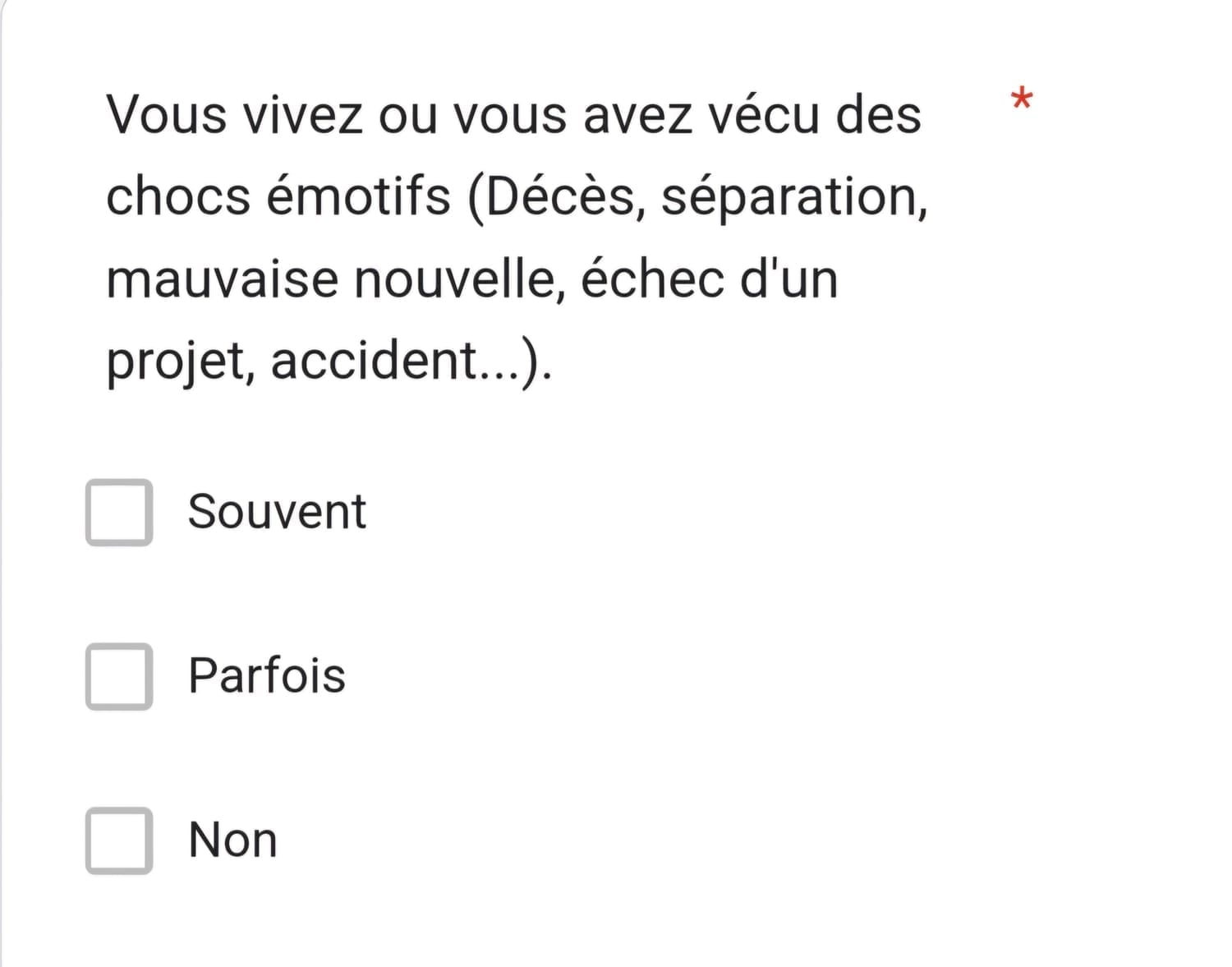Click the question's first line starting 'Vous vivez'
This screenshot has width=1232, height=967.
[514, 114]
